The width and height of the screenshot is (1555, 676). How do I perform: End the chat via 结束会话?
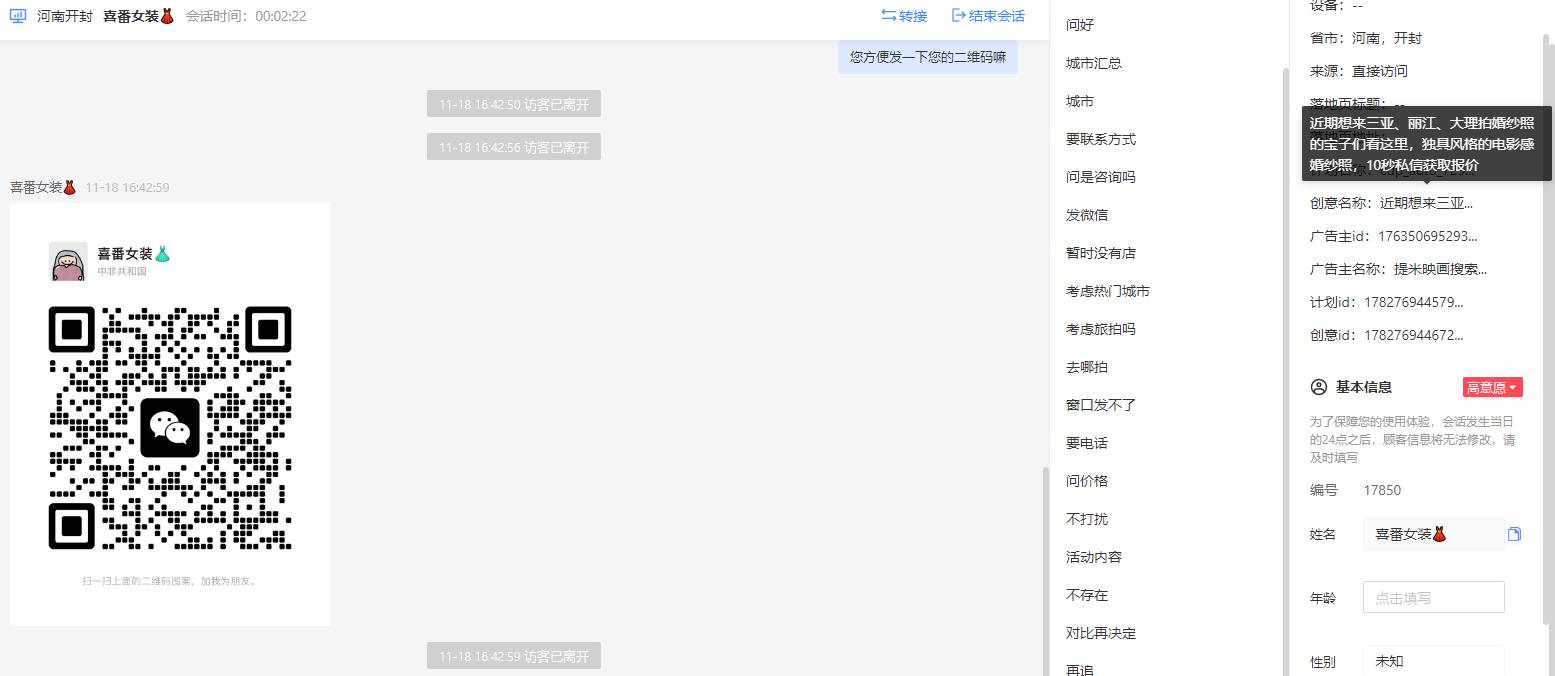point(988,16)
